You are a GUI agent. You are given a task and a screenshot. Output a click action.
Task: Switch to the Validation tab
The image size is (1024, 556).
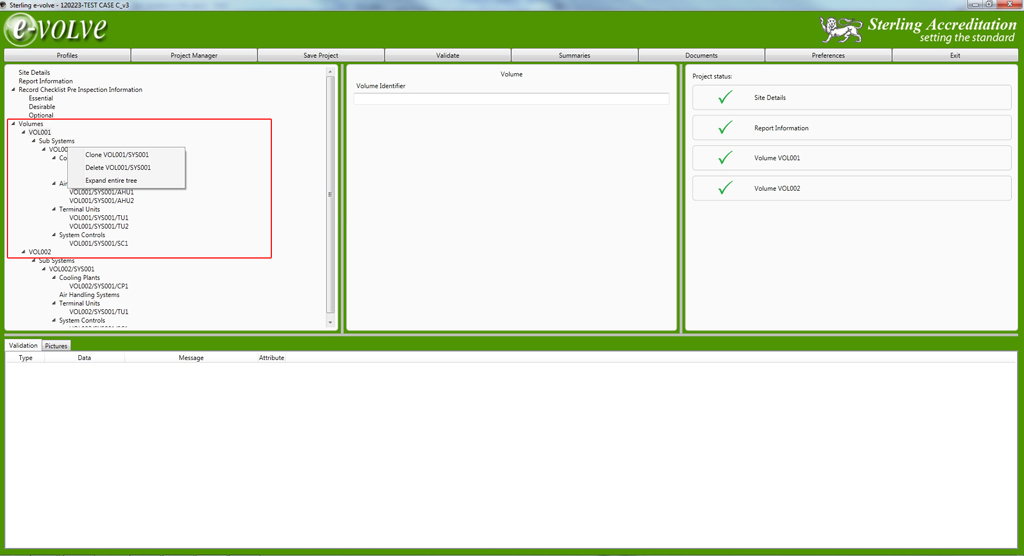click(23, 346)
